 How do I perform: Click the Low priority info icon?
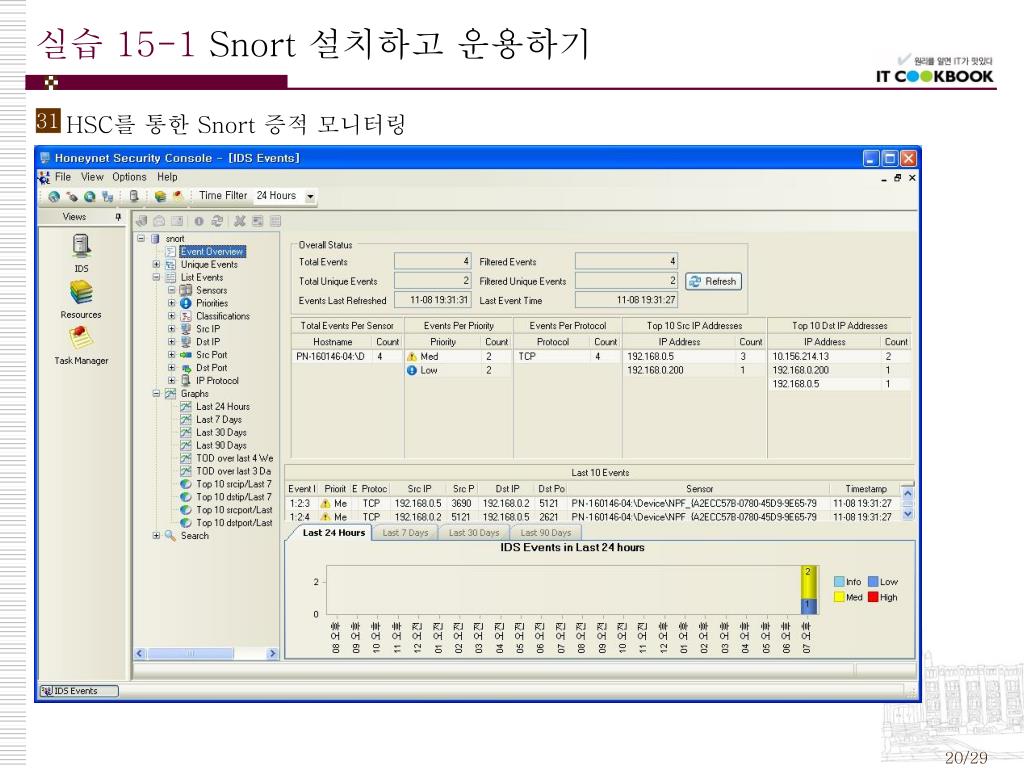coord(412,370)
